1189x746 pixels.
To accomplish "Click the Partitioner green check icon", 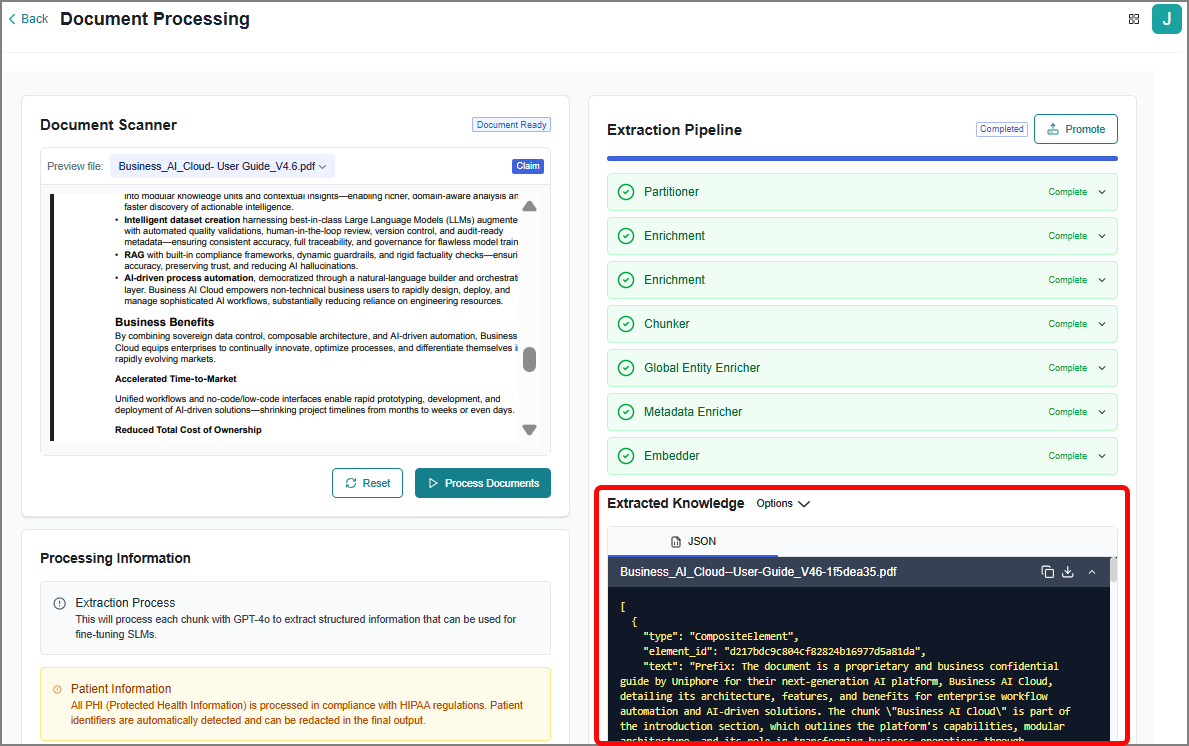I will point(626,192).
